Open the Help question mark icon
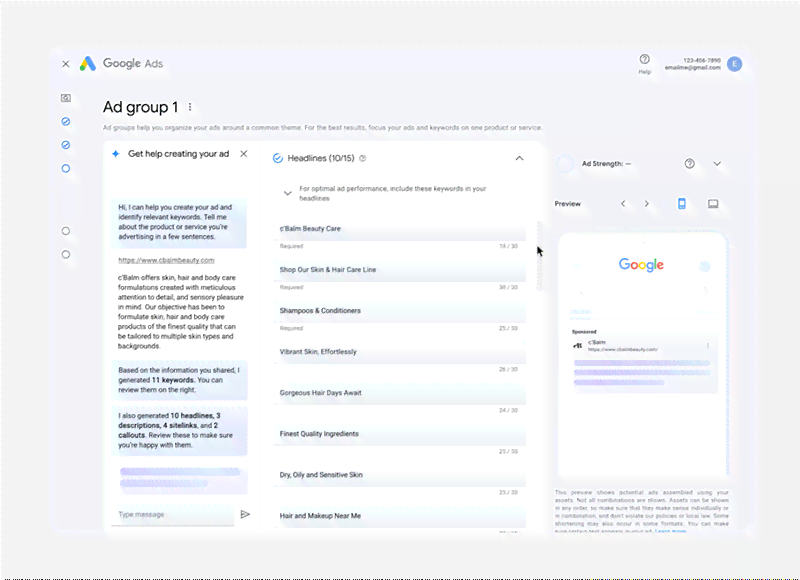This screenshot has width=800, height=580. point(644,59)
